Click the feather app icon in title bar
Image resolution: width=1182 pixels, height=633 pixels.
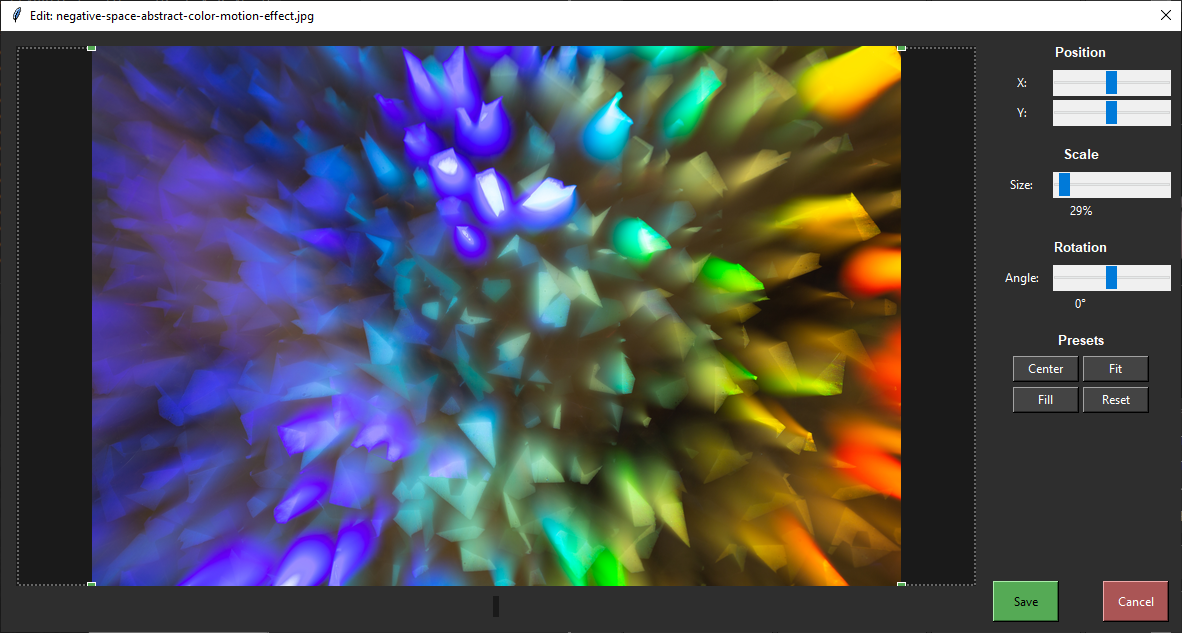coord(16,16)
